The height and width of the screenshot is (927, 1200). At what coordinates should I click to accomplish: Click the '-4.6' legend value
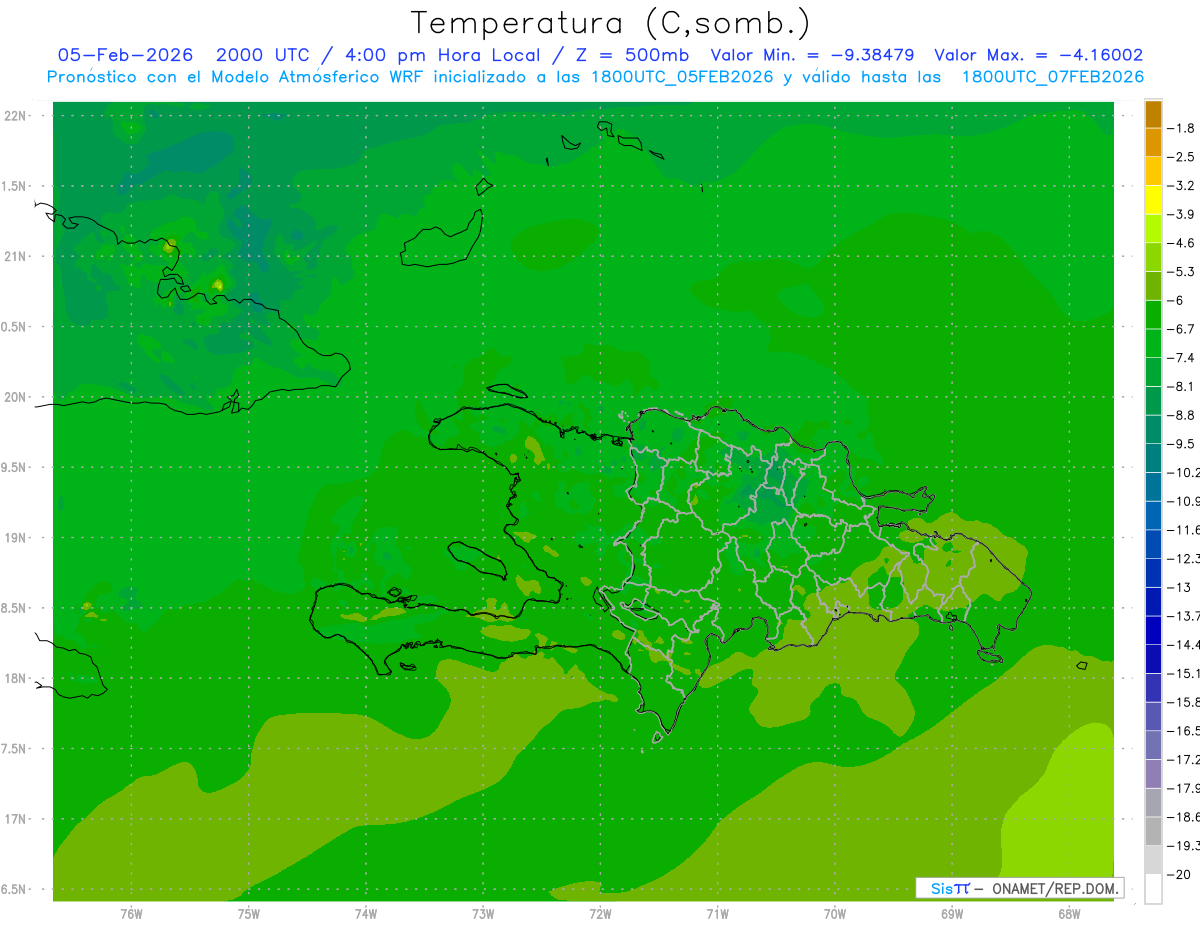(x=1181, y=243)
